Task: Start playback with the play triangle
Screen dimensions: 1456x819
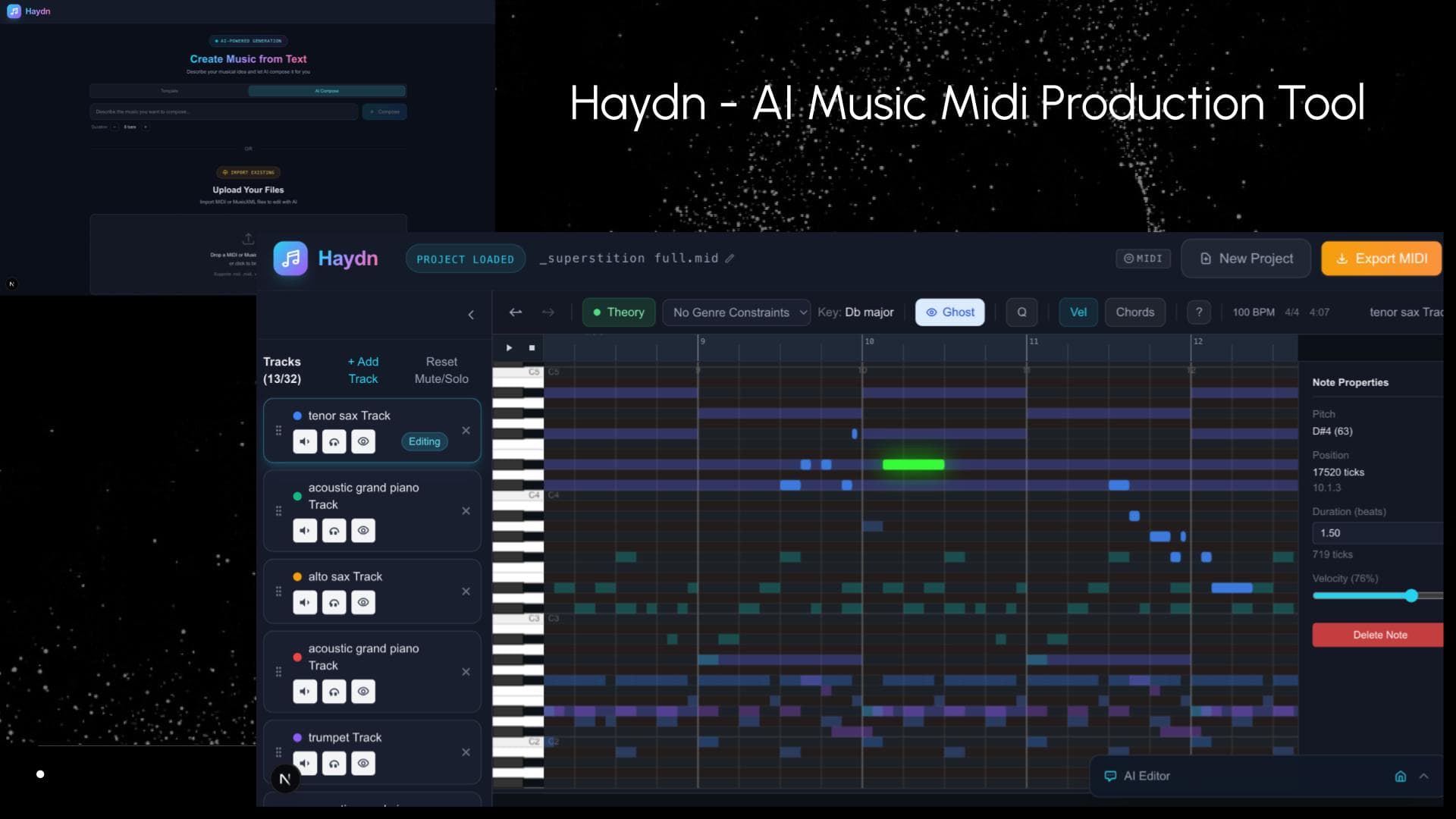Action: pos(509,348)
